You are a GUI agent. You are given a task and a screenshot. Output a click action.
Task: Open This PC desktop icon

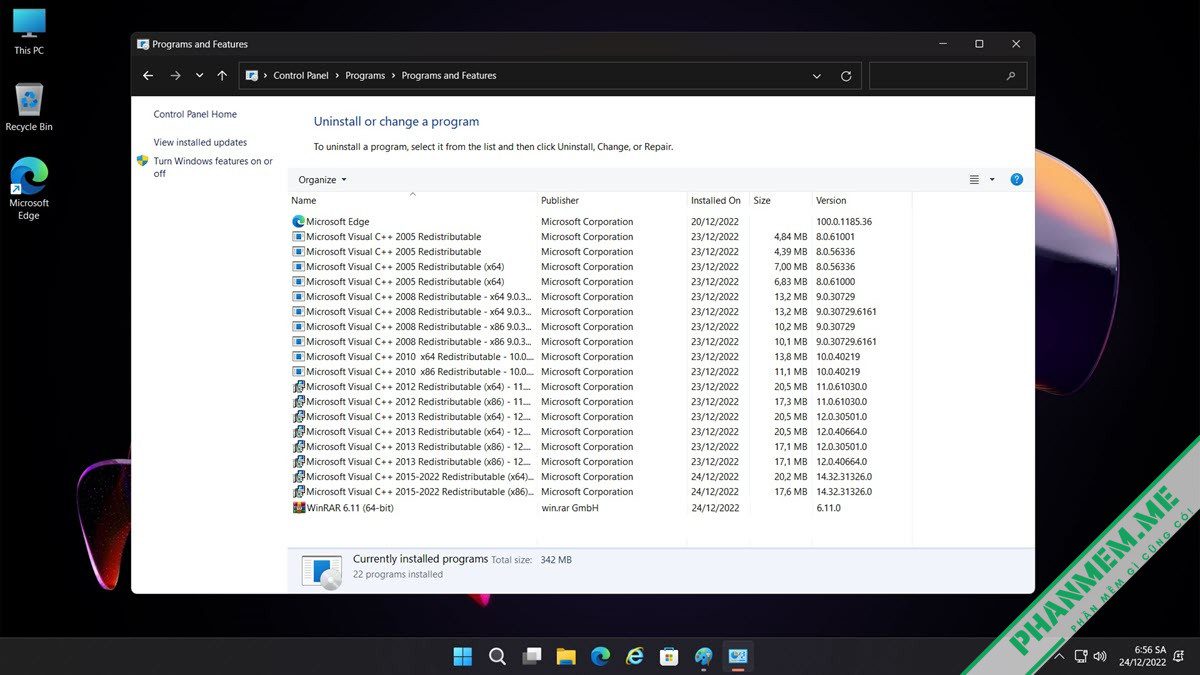click(29, 31)
